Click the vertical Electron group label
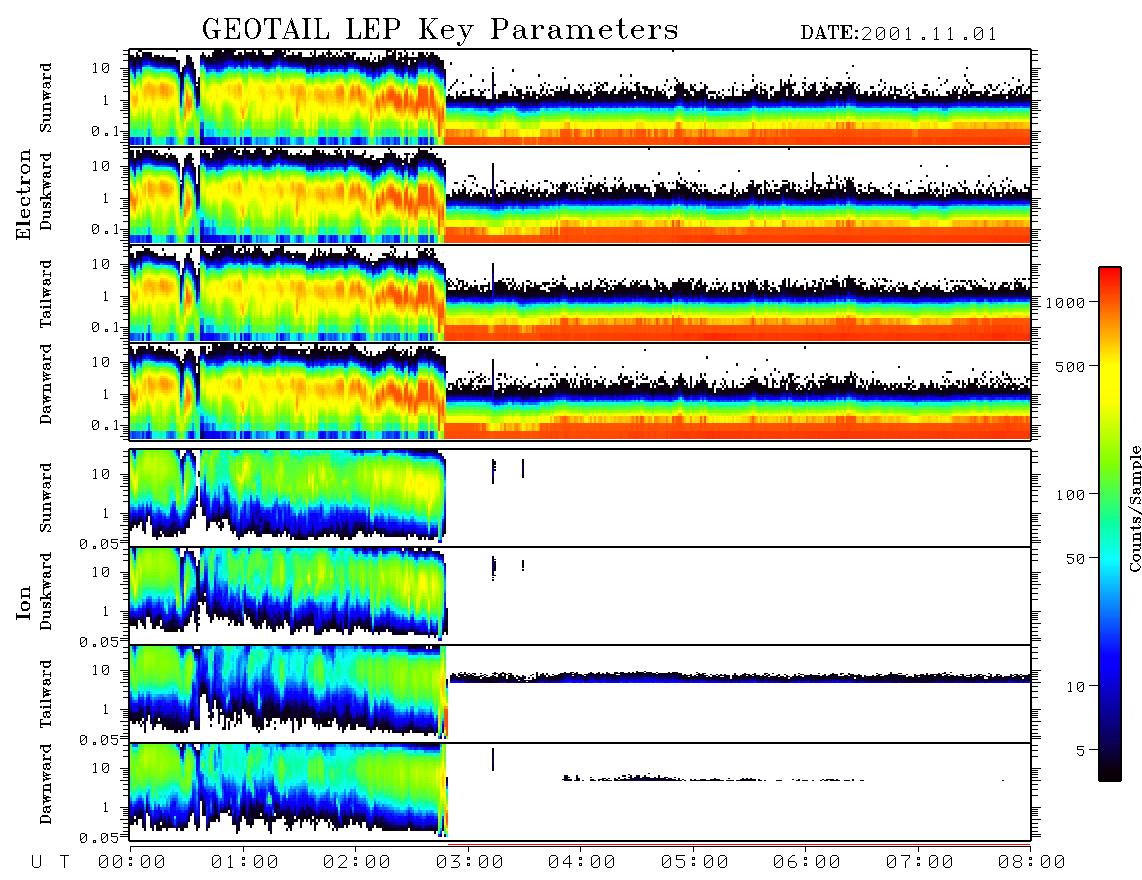Screen dimensions: 1142x880 pos(24,194)
